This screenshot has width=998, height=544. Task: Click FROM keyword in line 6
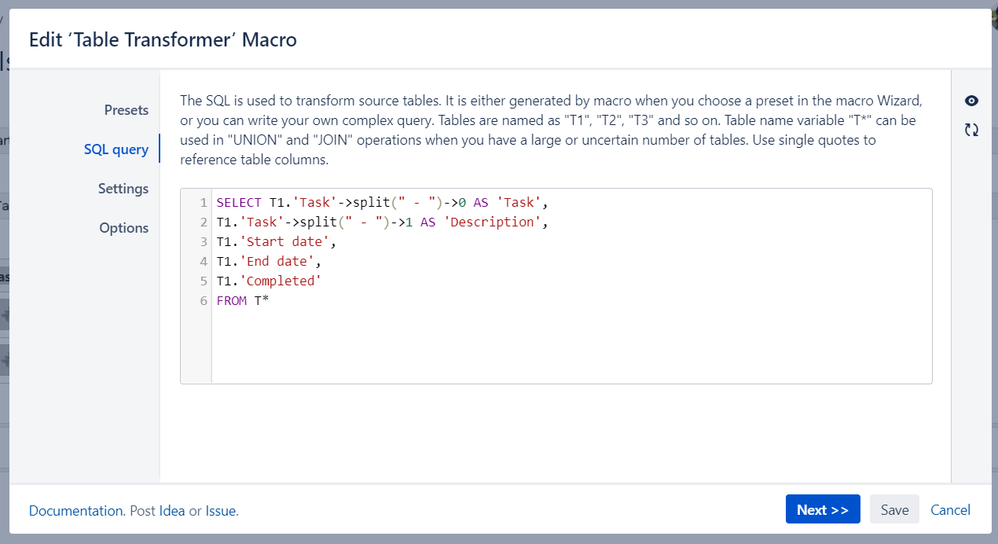(x=231, y=301)
